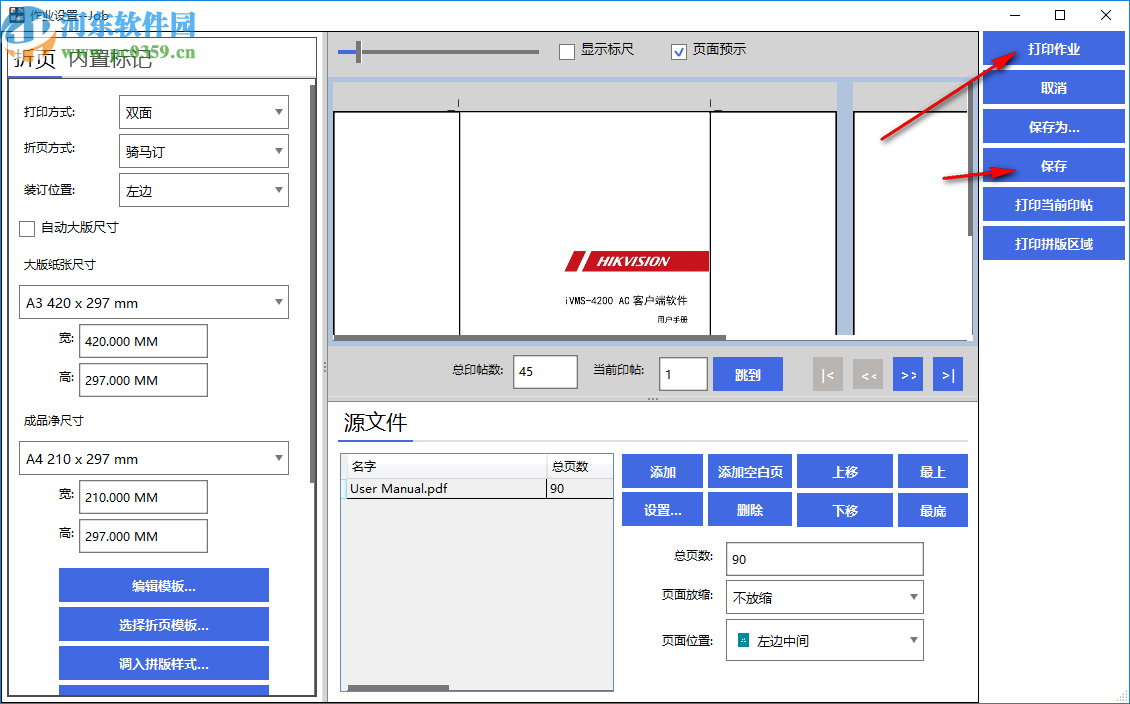Viewport: 1130px width, 704px height.
Task: Enable 自动大版尺寸 automatic sheet size
Action: pyautogui.click(x=27, y=229)
